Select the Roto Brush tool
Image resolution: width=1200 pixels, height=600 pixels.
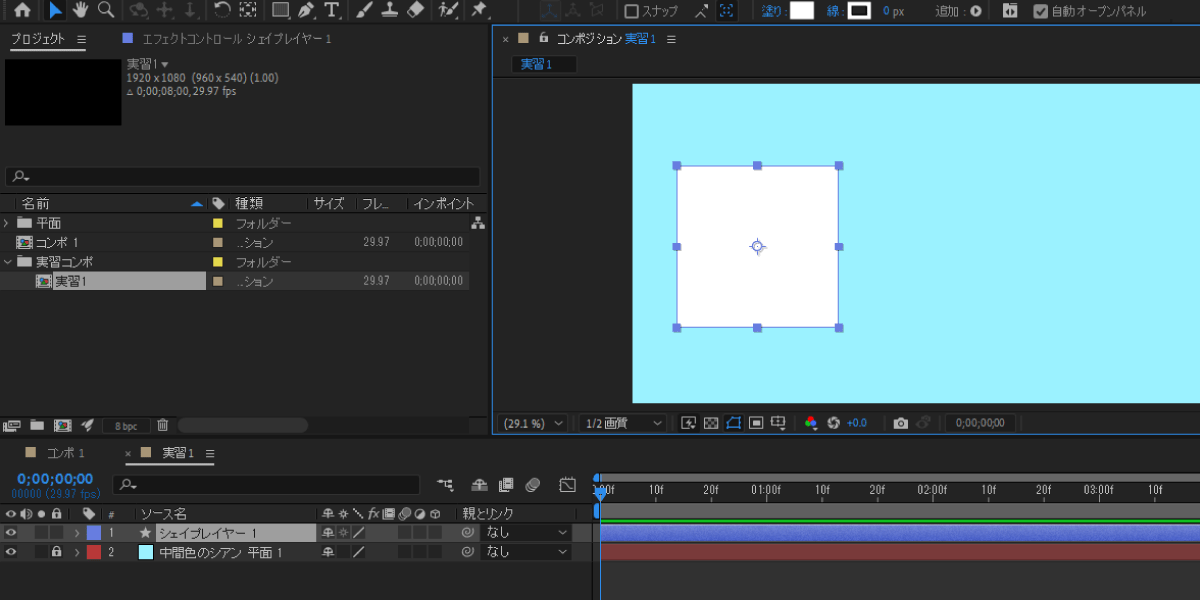pyautogui.click(x=449, y=11)
